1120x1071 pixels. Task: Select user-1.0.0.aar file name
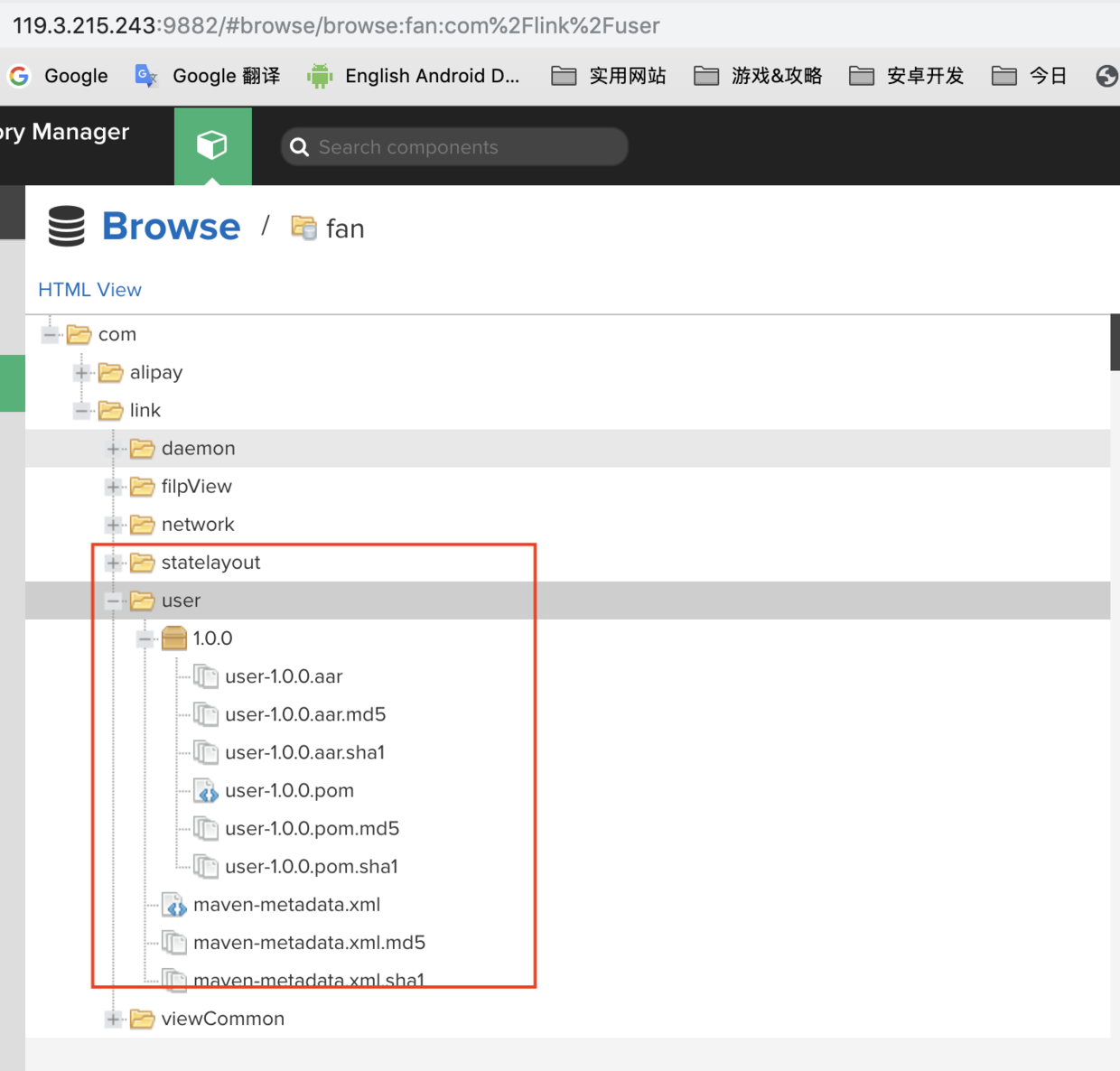[x=285, y=676]
